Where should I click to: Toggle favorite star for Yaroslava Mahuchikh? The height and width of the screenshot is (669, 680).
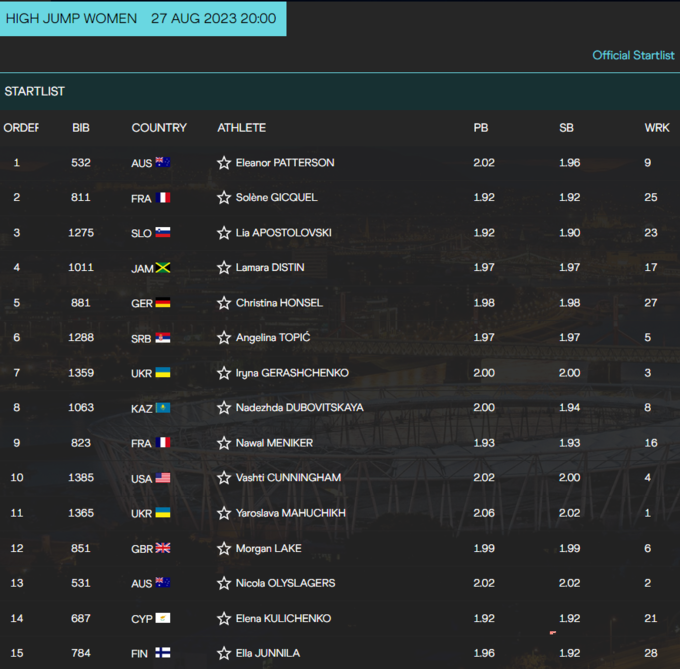tap(224, 513)
